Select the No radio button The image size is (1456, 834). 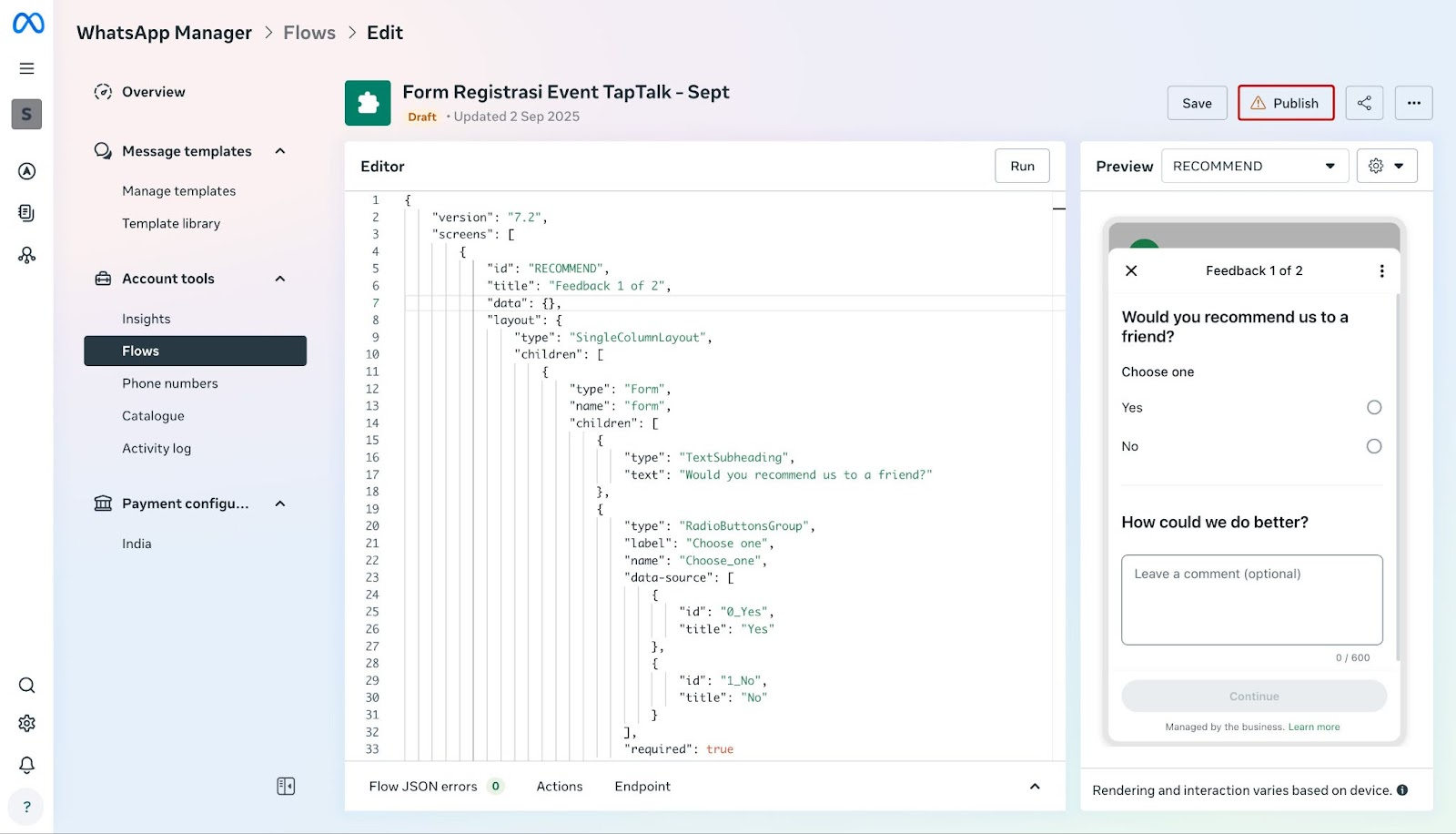tap(1374, 446)
